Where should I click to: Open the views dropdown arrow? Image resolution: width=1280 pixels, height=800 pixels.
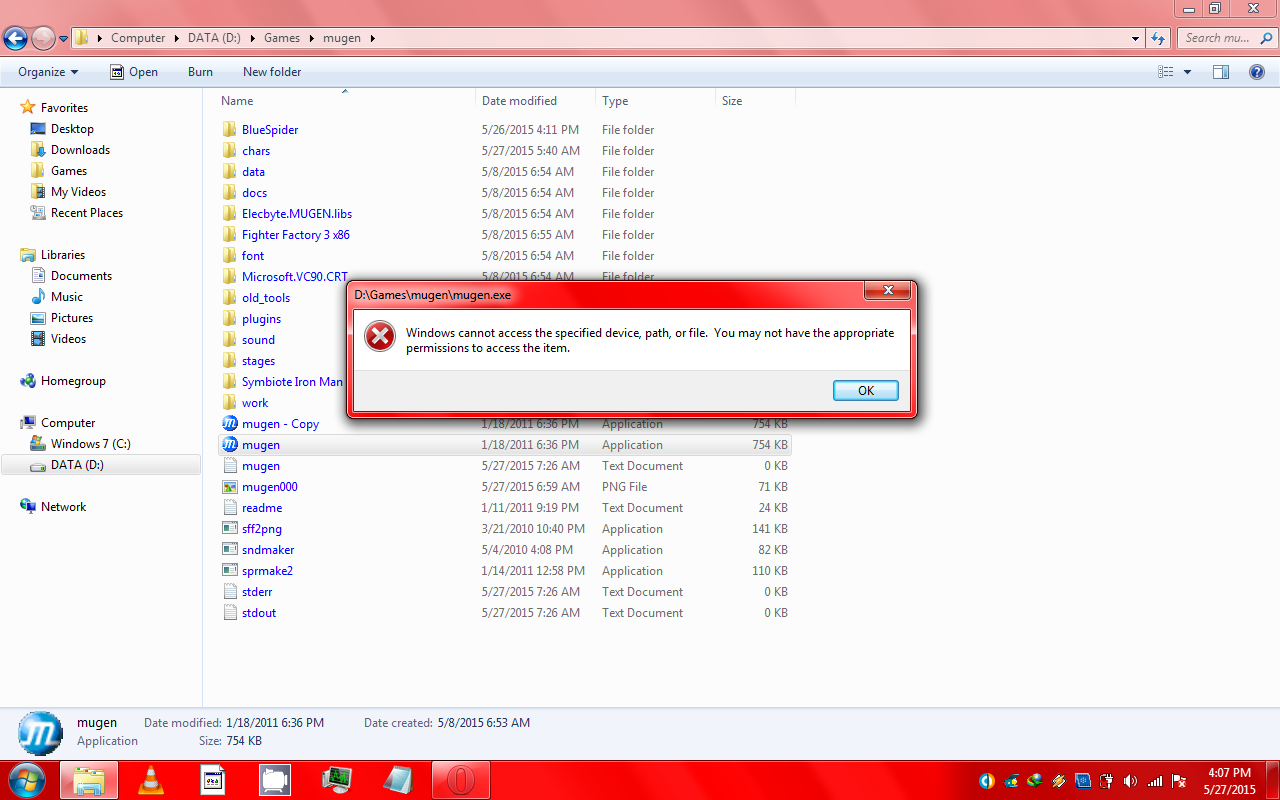[1188, 72]
